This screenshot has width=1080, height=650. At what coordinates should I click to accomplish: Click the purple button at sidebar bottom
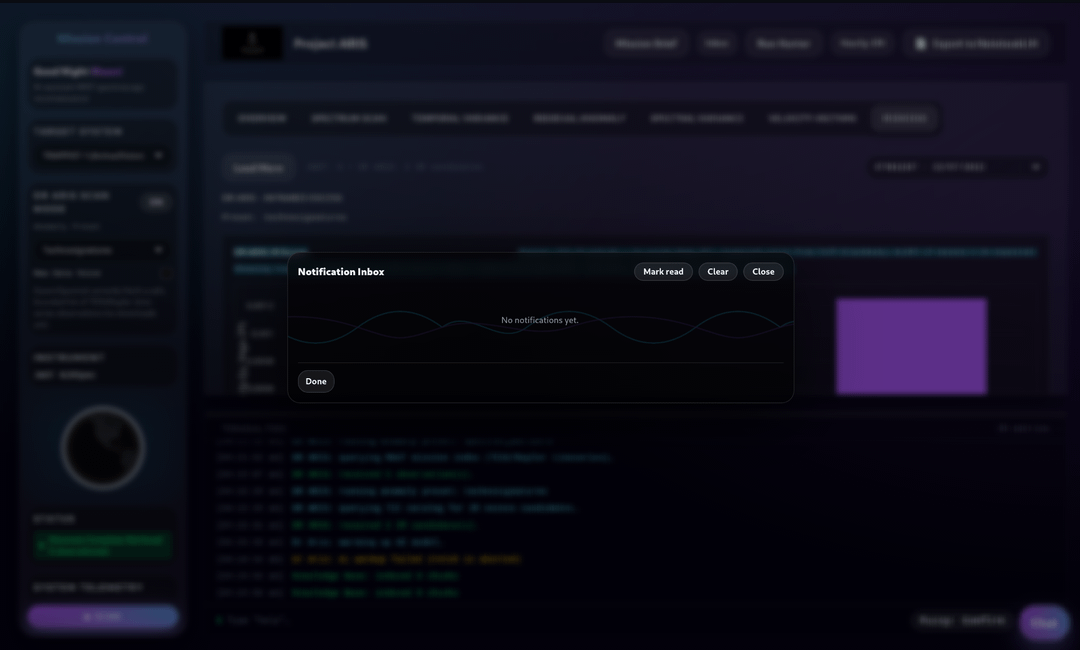pos(103,617)
